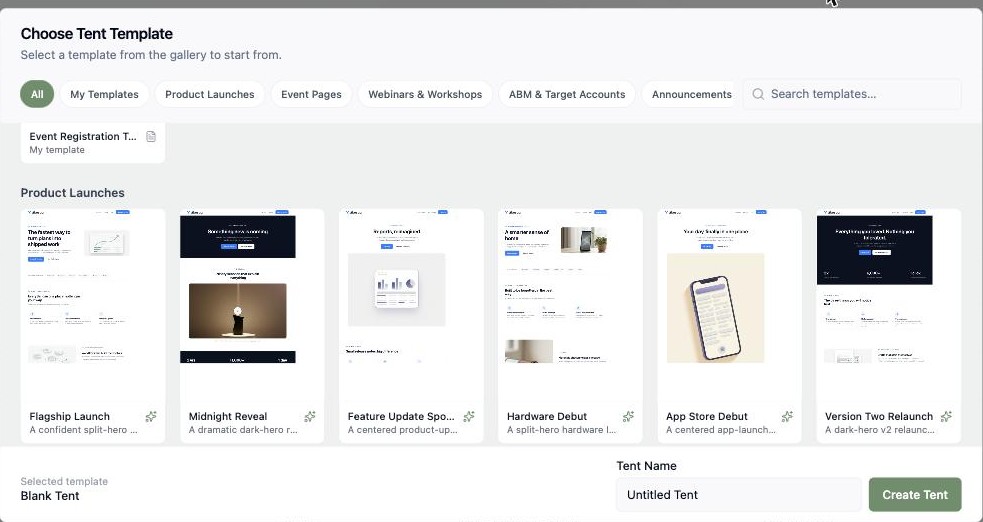The width and height of the screenshot is (983, 522).
Task: Click document icon on Event Registration template
Action: pyautogui.click(x=151, y=136)
